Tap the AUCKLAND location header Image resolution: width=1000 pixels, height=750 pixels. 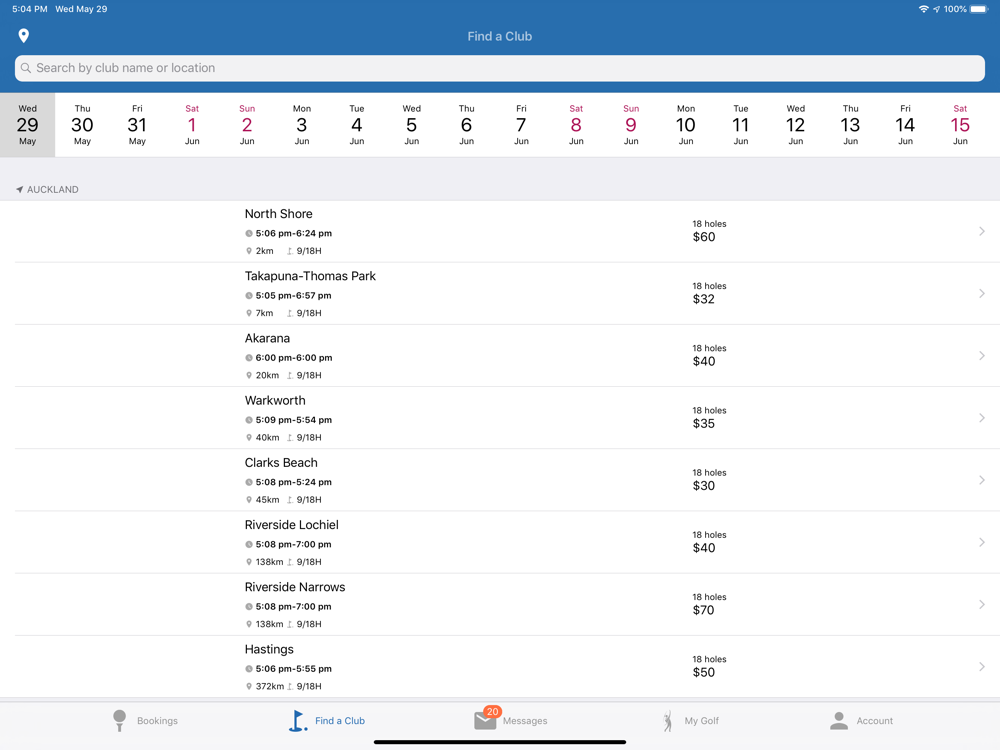(47, 189)
